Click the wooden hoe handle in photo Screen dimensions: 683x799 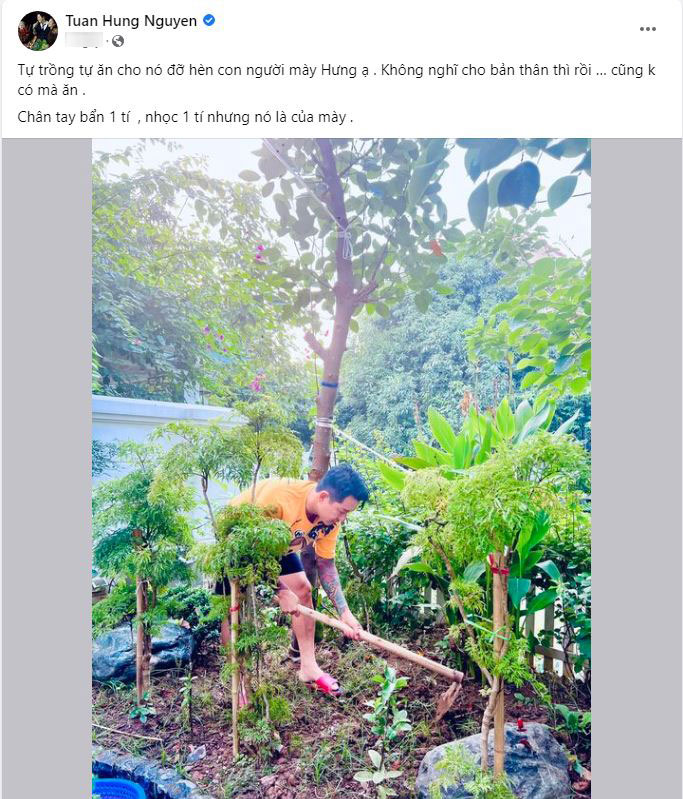[378, 644]
